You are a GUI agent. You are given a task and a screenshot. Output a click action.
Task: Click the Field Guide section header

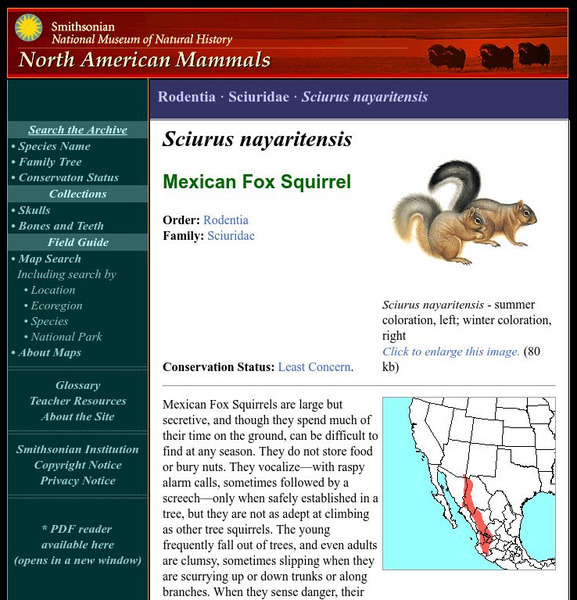(x=78, y=242)
